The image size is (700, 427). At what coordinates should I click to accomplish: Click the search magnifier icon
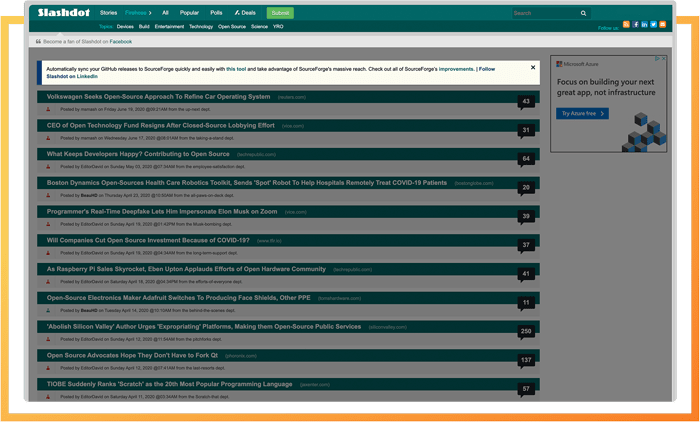(x=583, y=13)
